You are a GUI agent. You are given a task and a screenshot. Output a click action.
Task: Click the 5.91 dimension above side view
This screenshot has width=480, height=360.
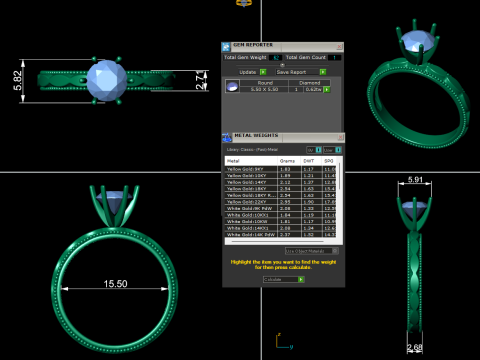click(x=415, y=180)
